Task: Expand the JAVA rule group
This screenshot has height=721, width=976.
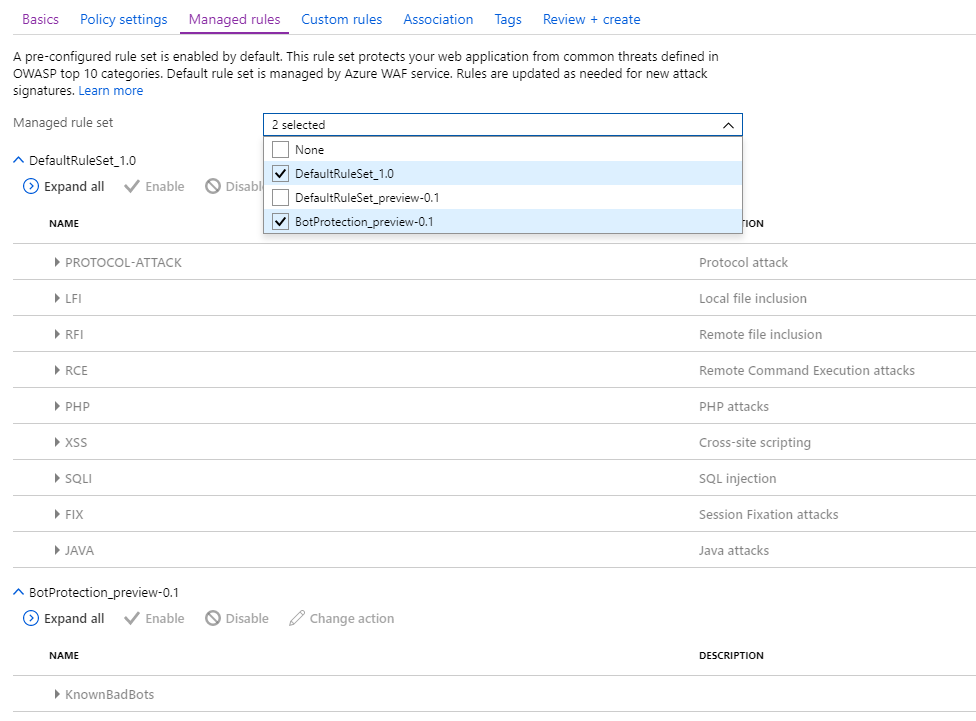Action: (x=57, y=550)
